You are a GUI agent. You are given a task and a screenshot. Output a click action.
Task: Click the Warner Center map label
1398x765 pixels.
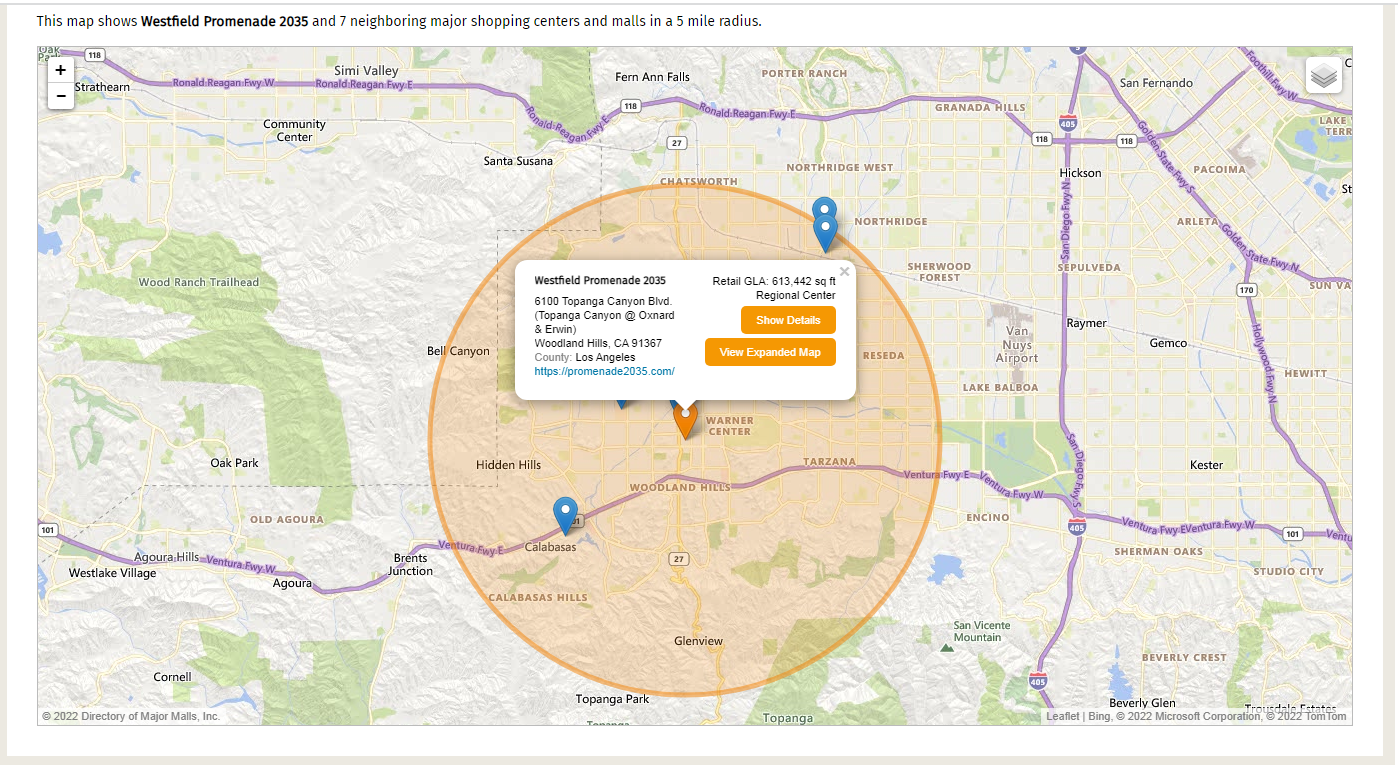[729, 425]
